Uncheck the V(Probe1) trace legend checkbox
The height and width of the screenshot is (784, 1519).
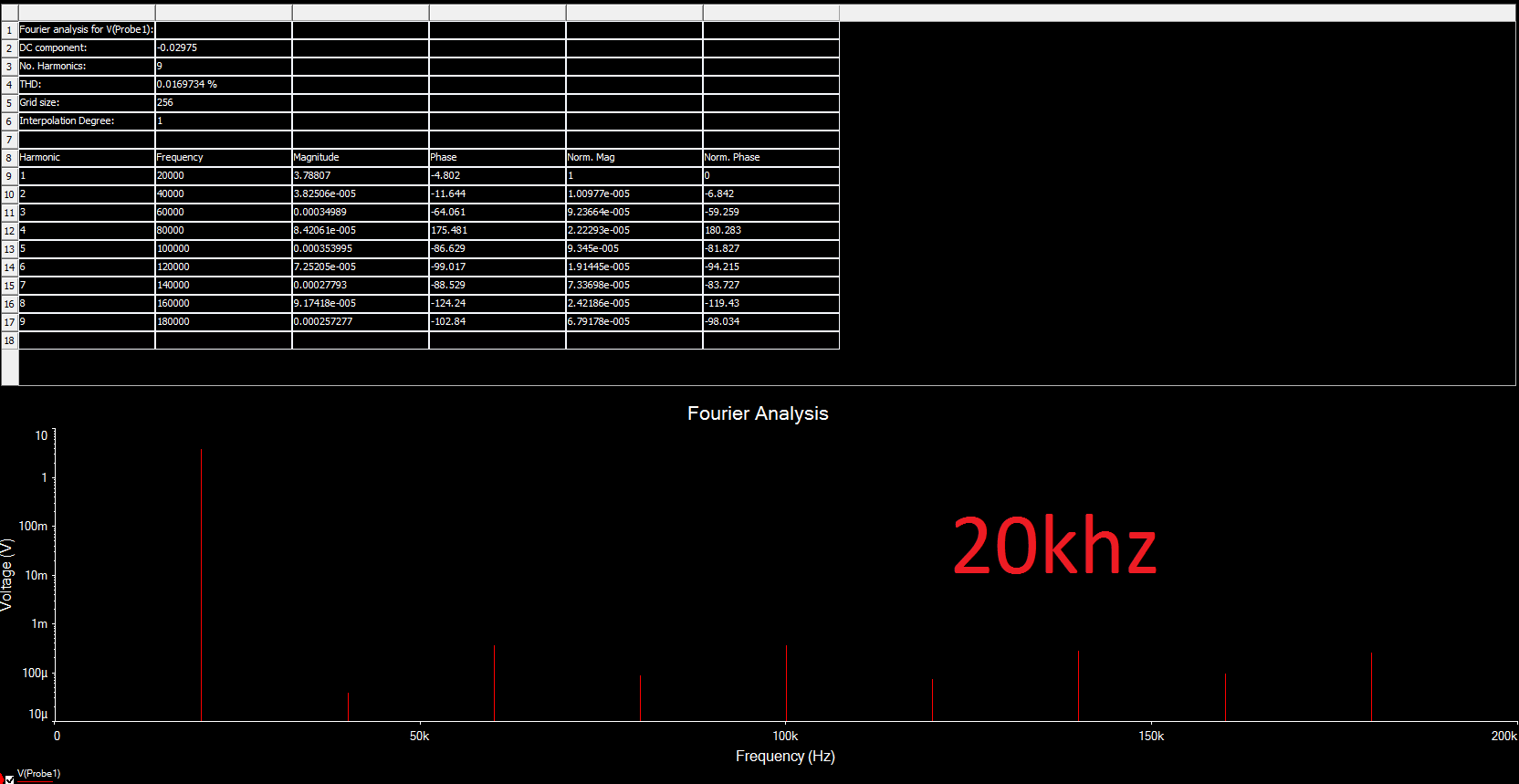pyautogui.click(x=9, y=779)
